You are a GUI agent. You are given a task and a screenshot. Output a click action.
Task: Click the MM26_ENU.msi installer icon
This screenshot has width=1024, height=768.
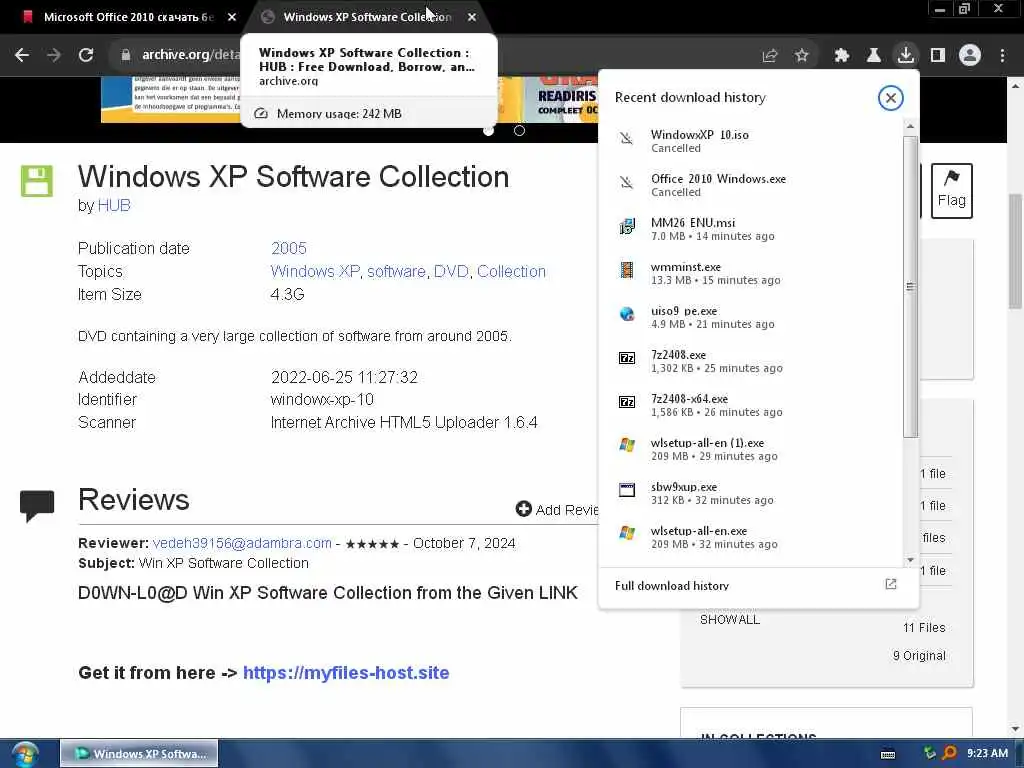[x=626, y=227]
